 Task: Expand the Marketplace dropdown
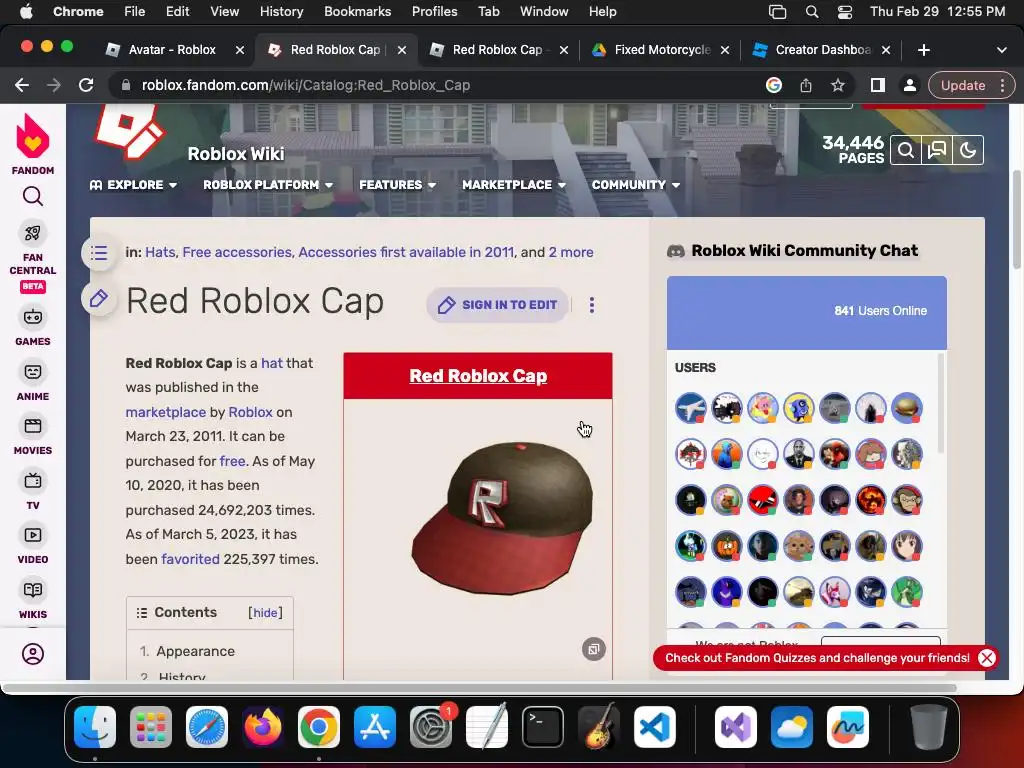coord(513,185)
